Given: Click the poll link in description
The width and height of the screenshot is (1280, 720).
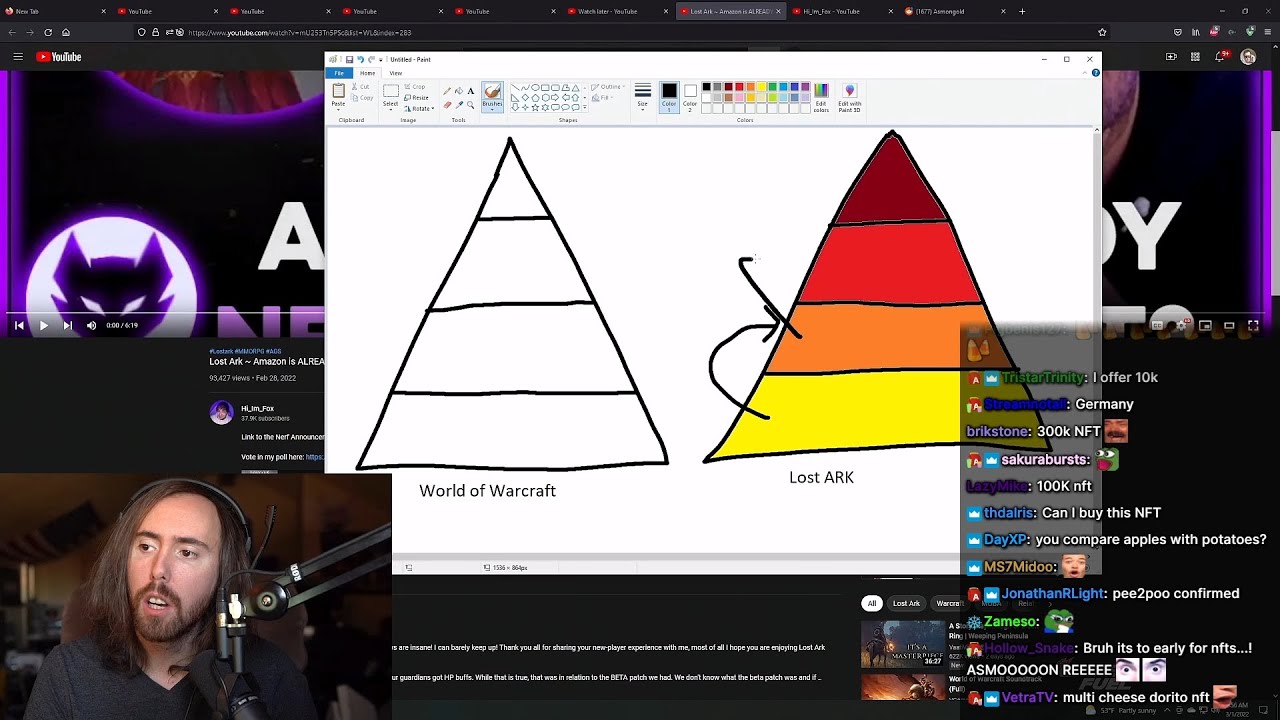Looking at the screenshot, I should [314, 457].
